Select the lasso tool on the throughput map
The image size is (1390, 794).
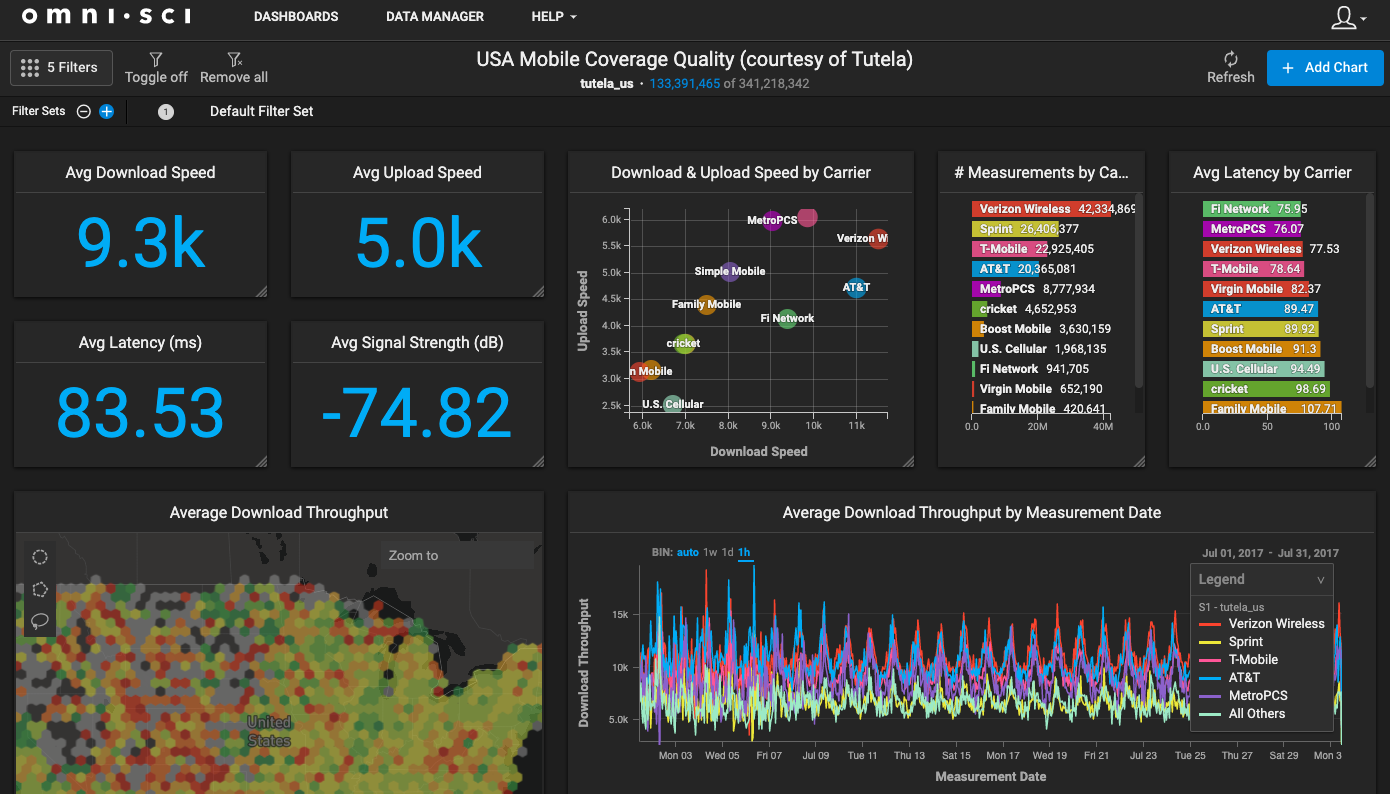pos(40,621)
